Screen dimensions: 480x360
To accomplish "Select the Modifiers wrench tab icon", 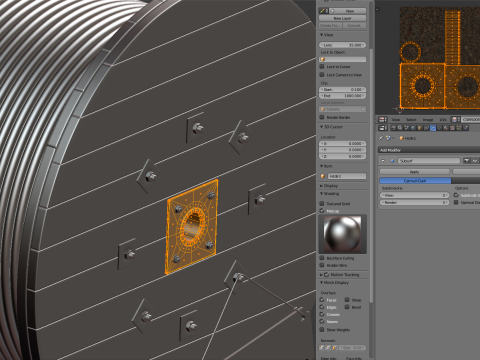I will (433, 128).
